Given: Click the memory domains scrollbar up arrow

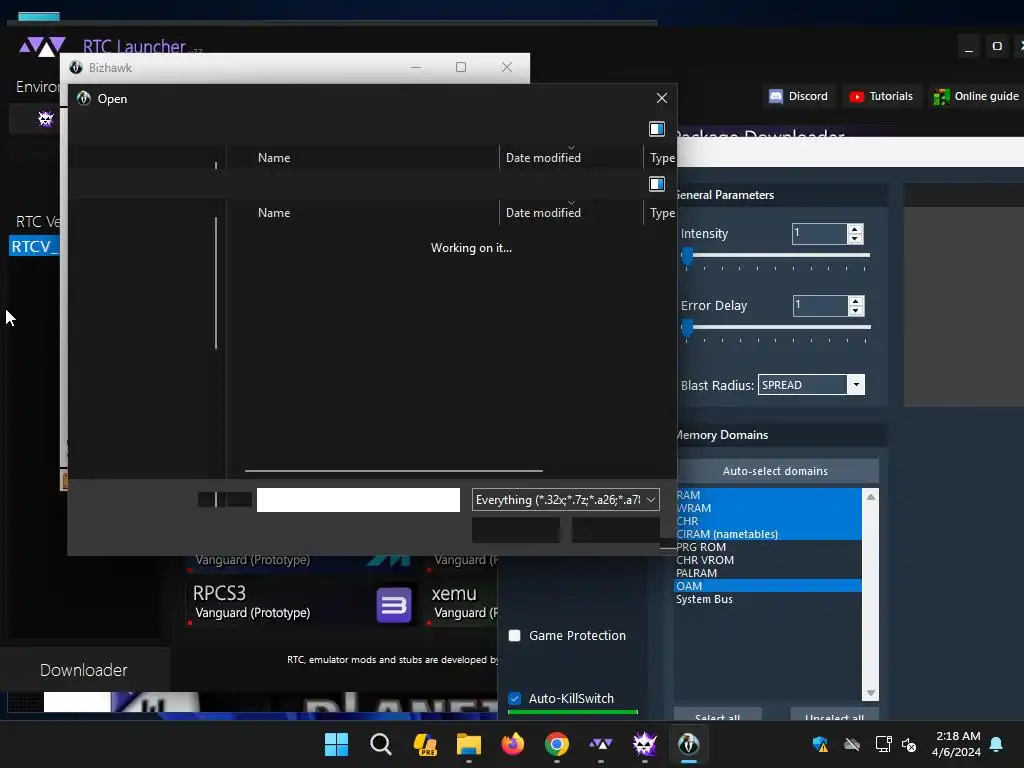Looking at the screenshot, I should [871, 497].
